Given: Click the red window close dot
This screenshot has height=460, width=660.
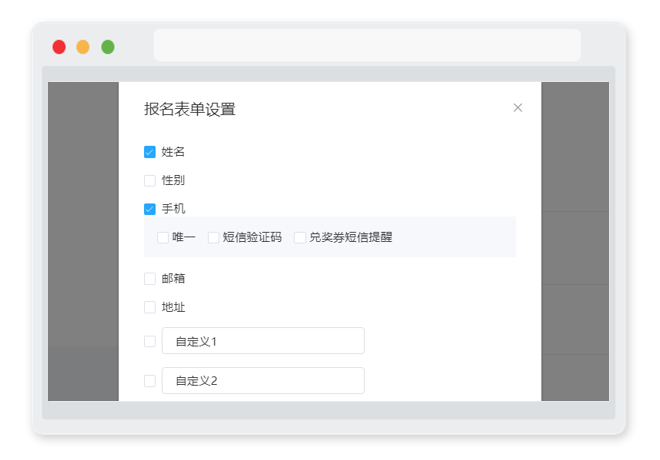Looking at the screenshot, I should (x=59, y=47).
